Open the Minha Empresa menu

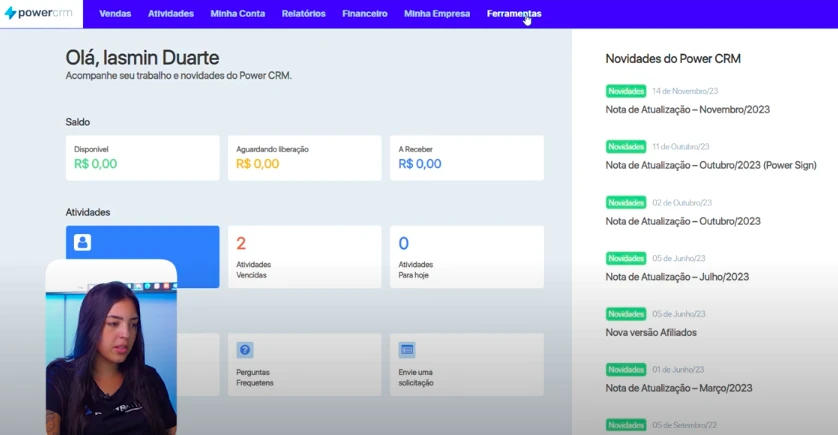pyautogui.click(x=437, y=14)
